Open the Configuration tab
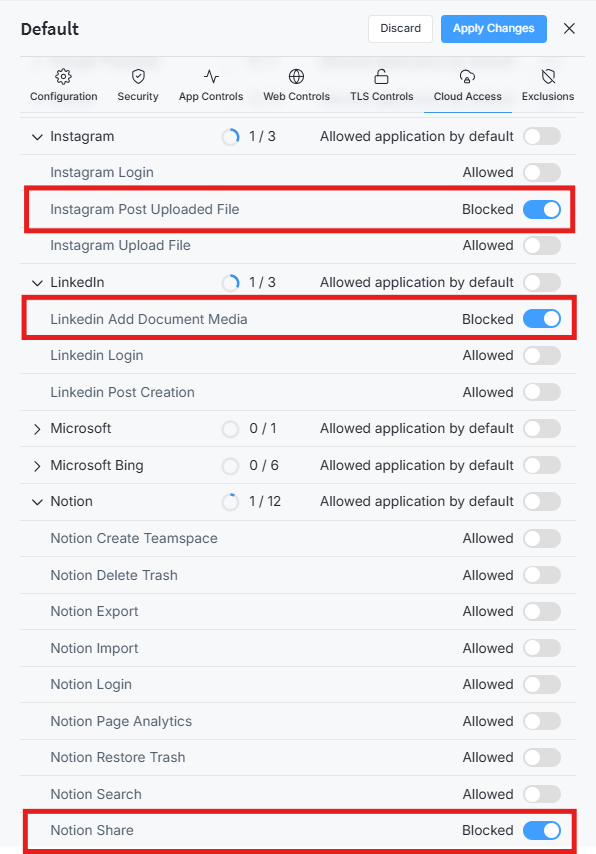 click(64, 86)
